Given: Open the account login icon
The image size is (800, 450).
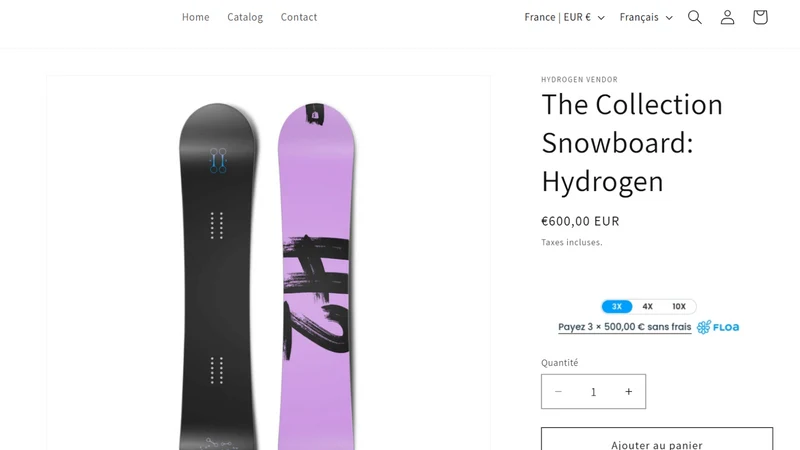Looking at the screenshot, I should coord(727,17).
